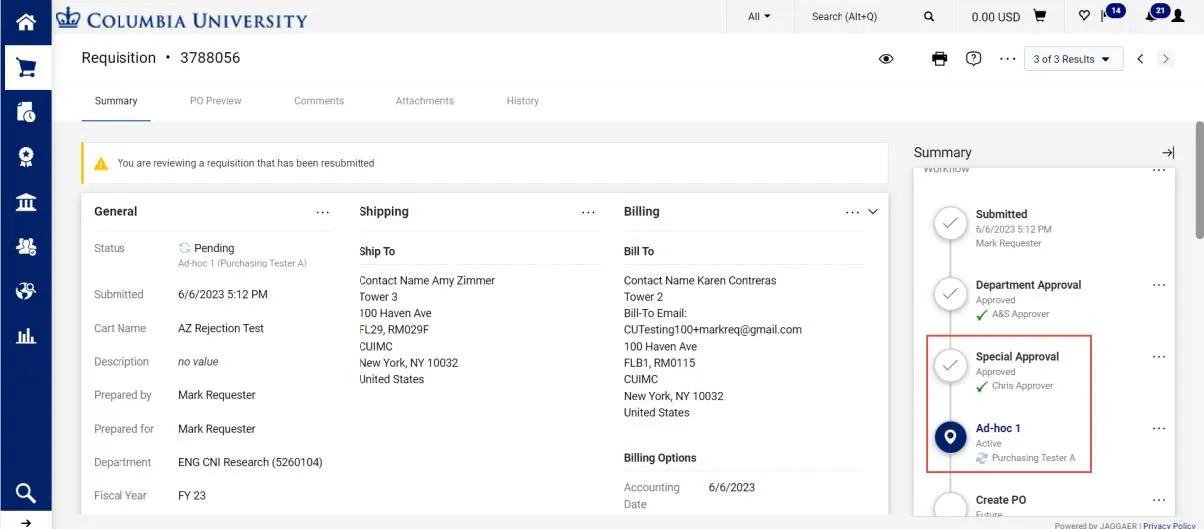Open the Home icon in sidebar

click(26, 21)
